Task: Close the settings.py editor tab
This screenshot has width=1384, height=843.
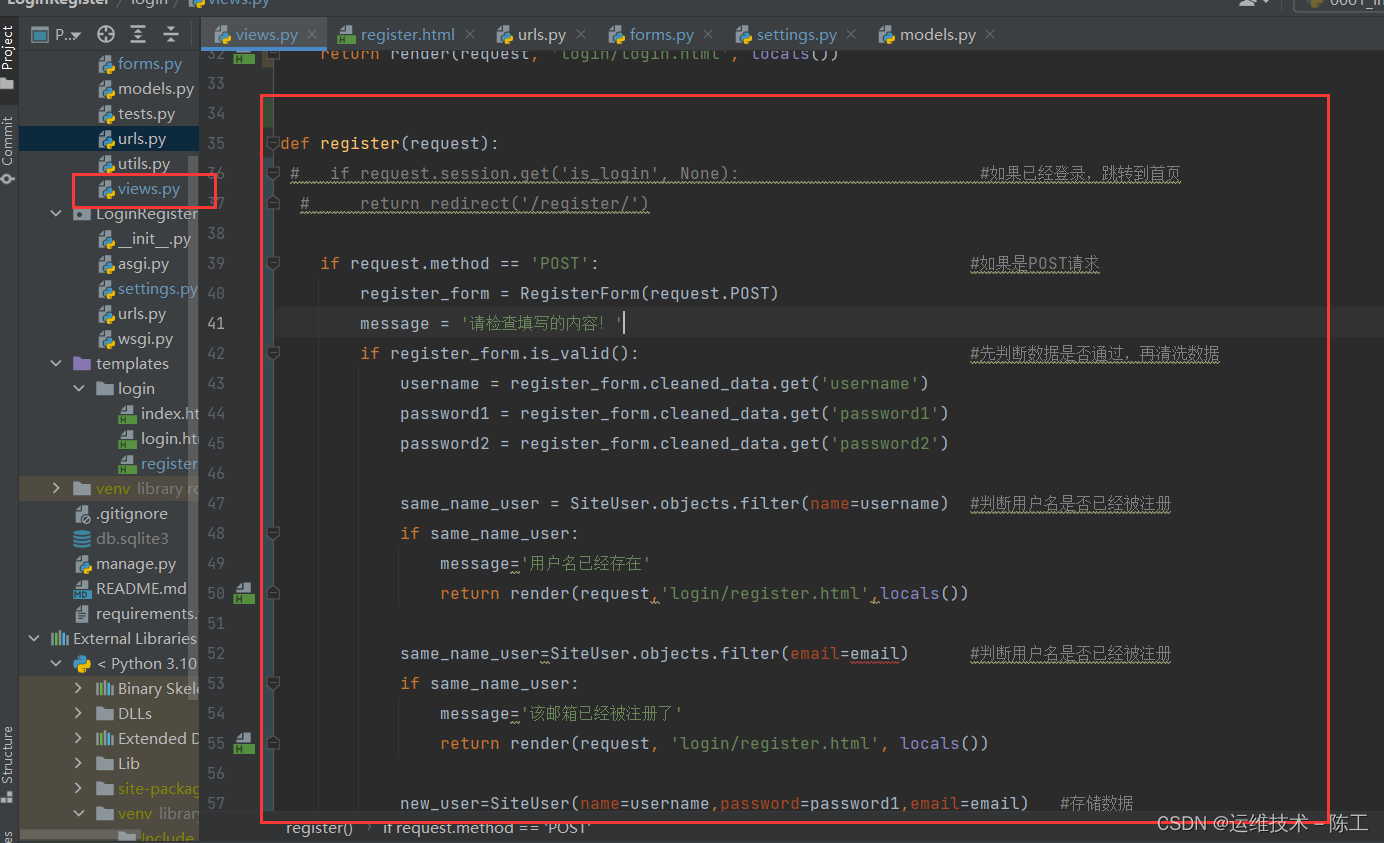Action: pyautogui.click(x=852, y=35)
